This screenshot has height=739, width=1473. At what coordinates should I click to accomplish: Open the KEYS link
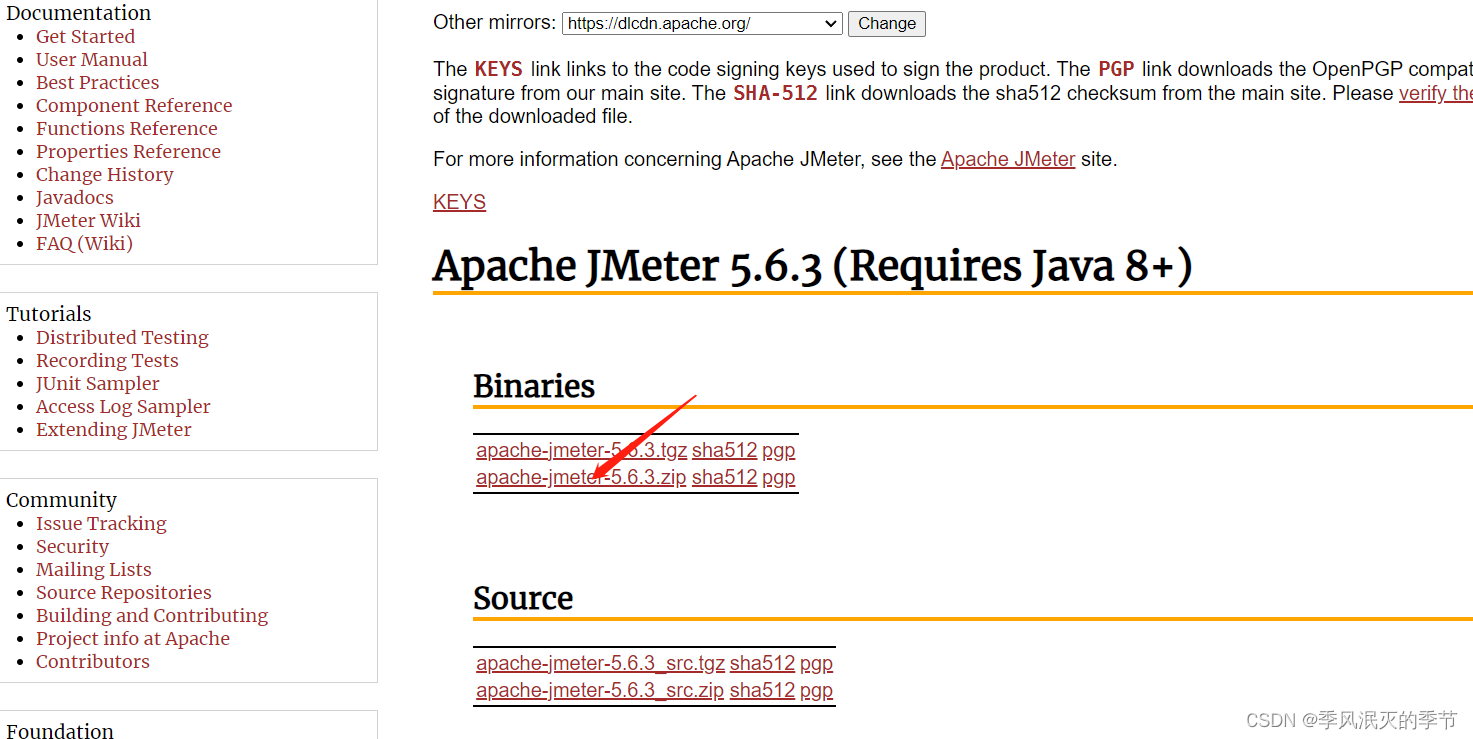click(x=459, y=202)
